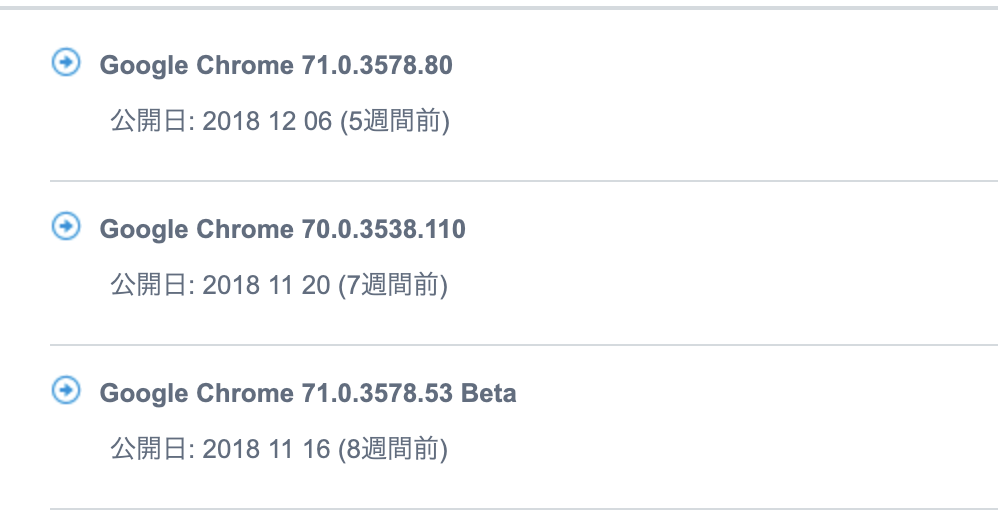The image size is (998, 522).
Task: Click the release date 2018 11 20
Action: point(266,285)
